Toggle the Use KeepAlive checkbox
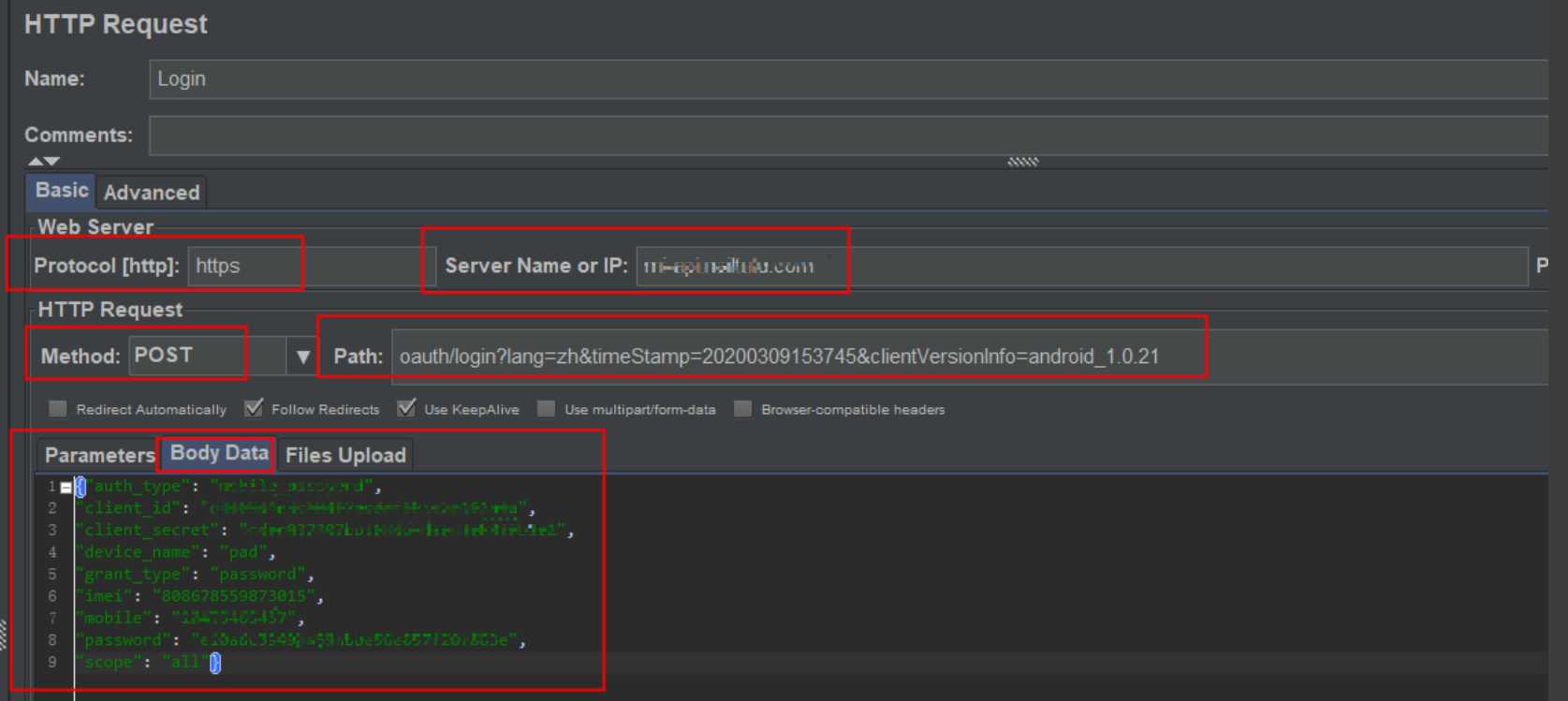 406,409
